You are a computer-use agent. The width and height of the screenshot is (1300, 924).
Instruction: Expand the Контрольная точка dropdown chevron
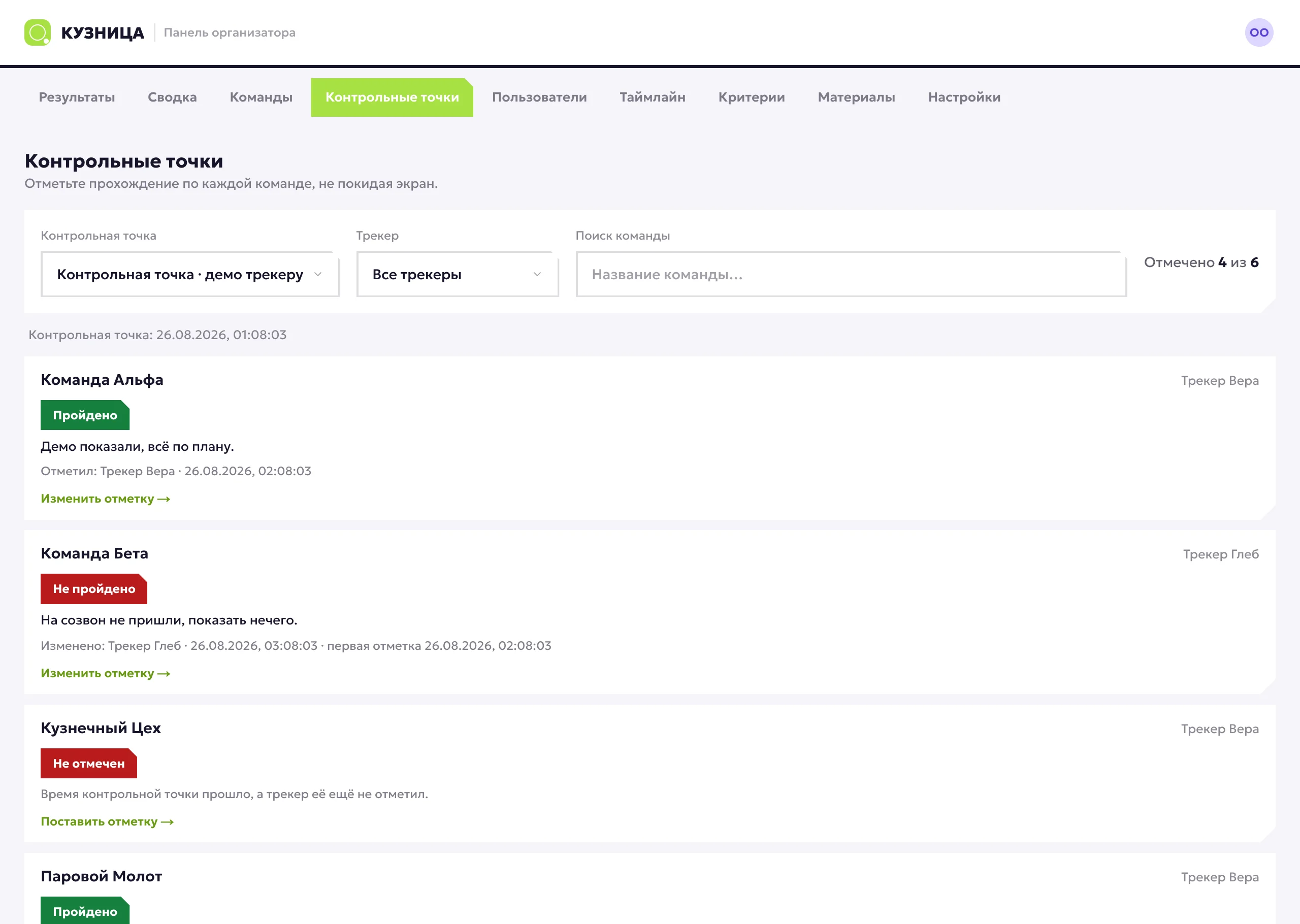pyautogui.click(x=318, y=274)
